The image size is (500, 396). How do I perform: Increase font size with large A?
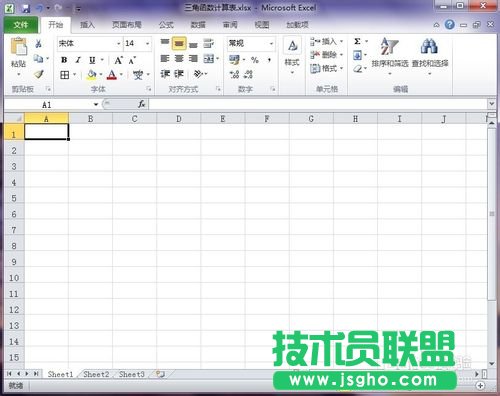118,60
